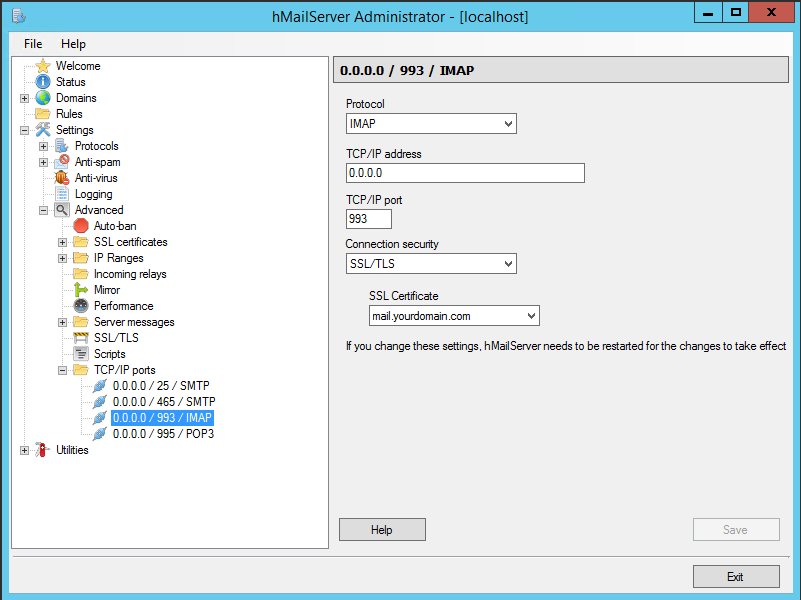Image resolution: width=801 pixels, height=600 pixels.
Task: Click the Welcome star icon
Action: coord(43,66)
